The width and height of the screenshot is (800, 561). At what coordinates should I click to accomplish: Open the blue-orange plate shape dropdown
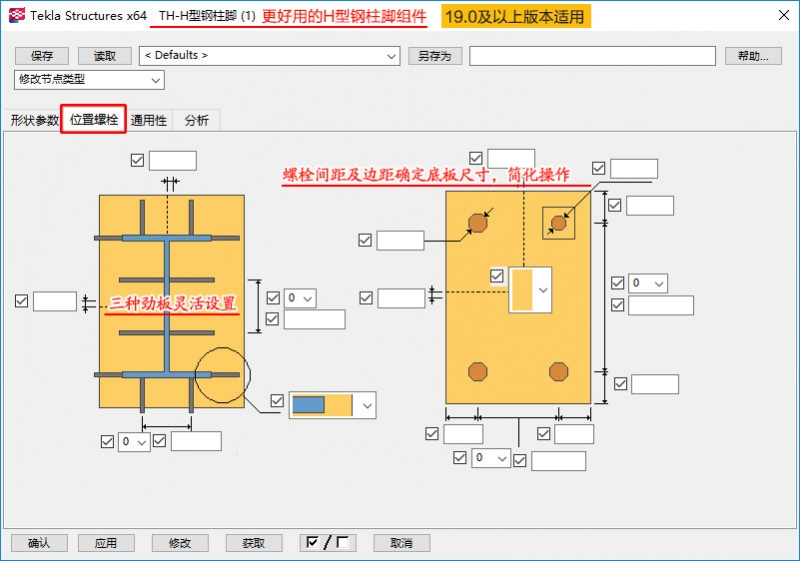[x=333, y=405]
